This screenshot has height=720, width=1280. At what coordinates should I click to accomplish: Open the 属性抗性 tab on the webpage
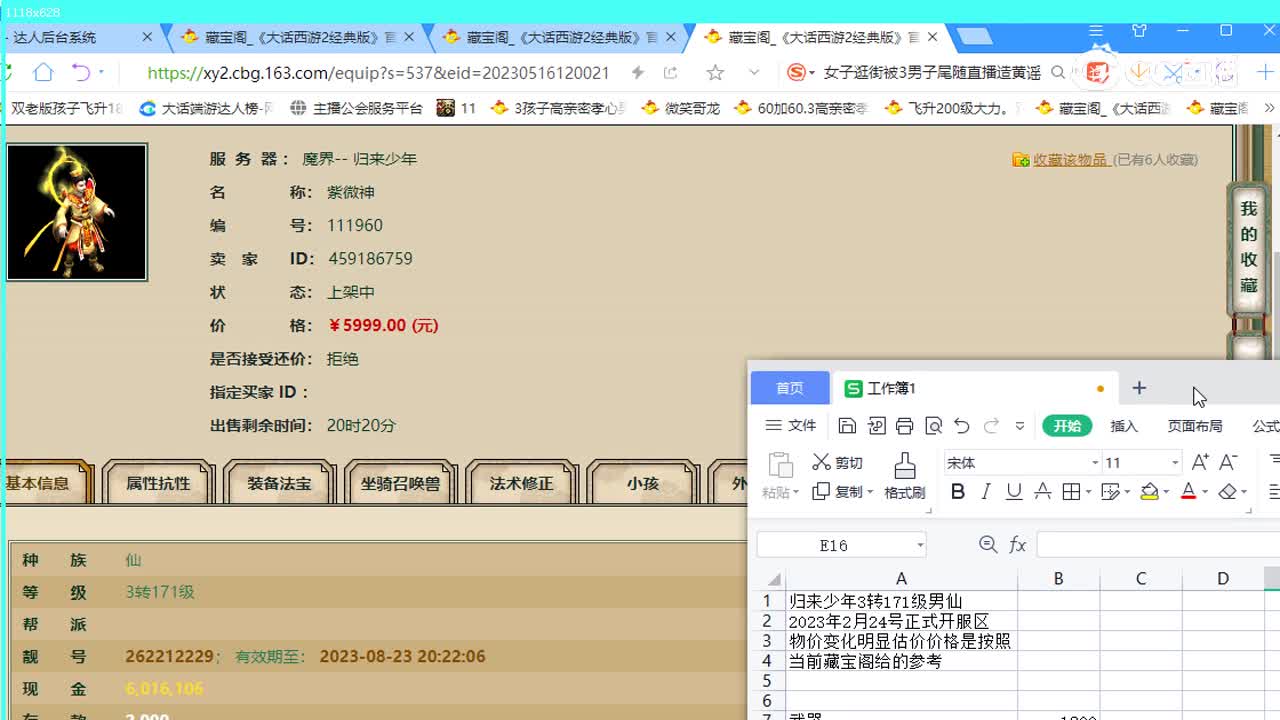(158, 483)
